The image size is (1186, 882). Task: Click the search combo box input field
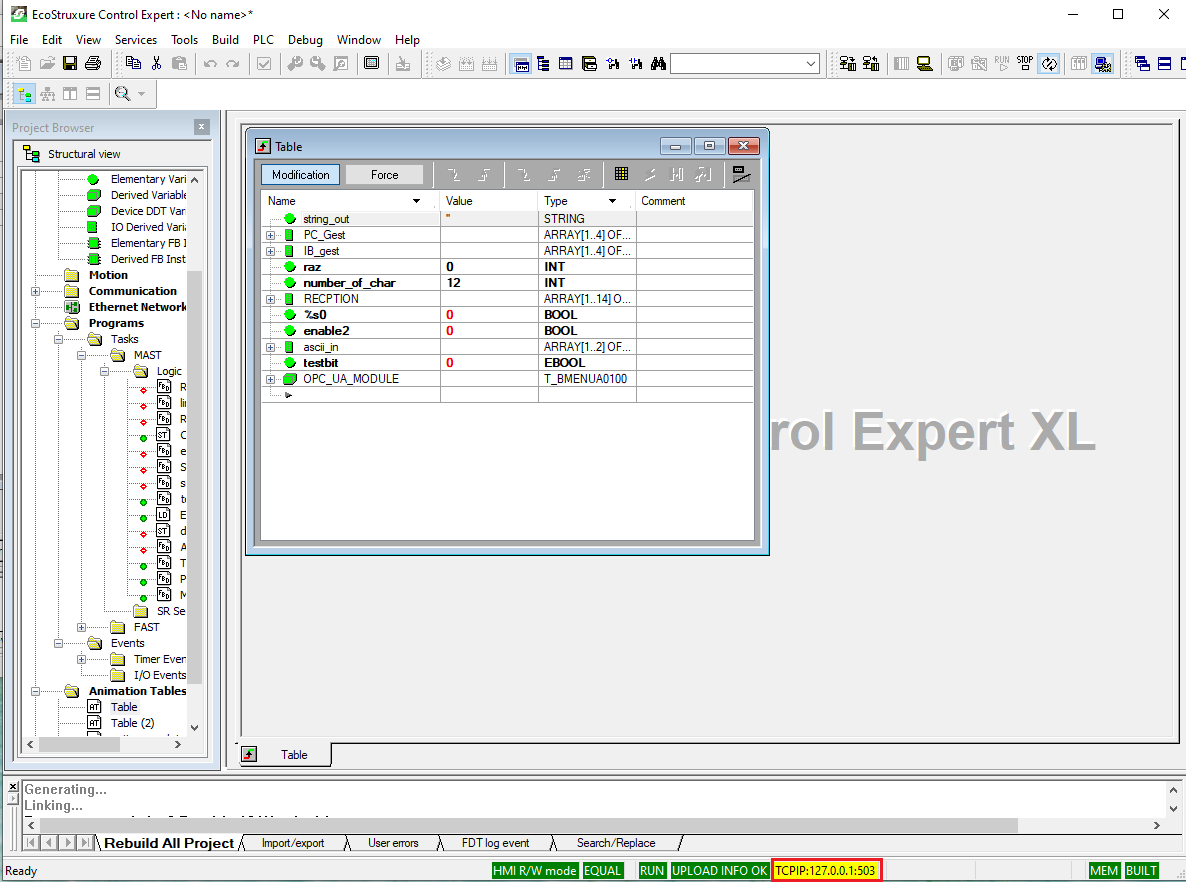(737, 64)
